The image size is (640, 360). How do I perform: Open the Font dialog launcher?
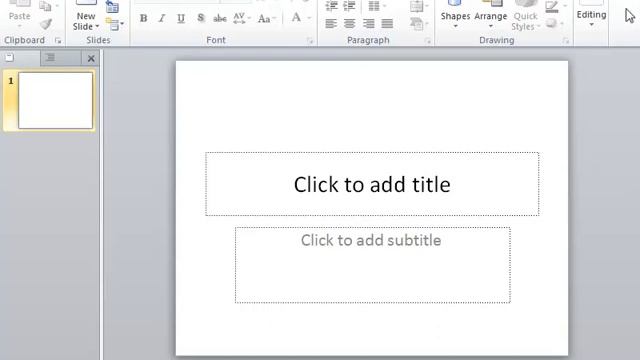click(310, 40)
